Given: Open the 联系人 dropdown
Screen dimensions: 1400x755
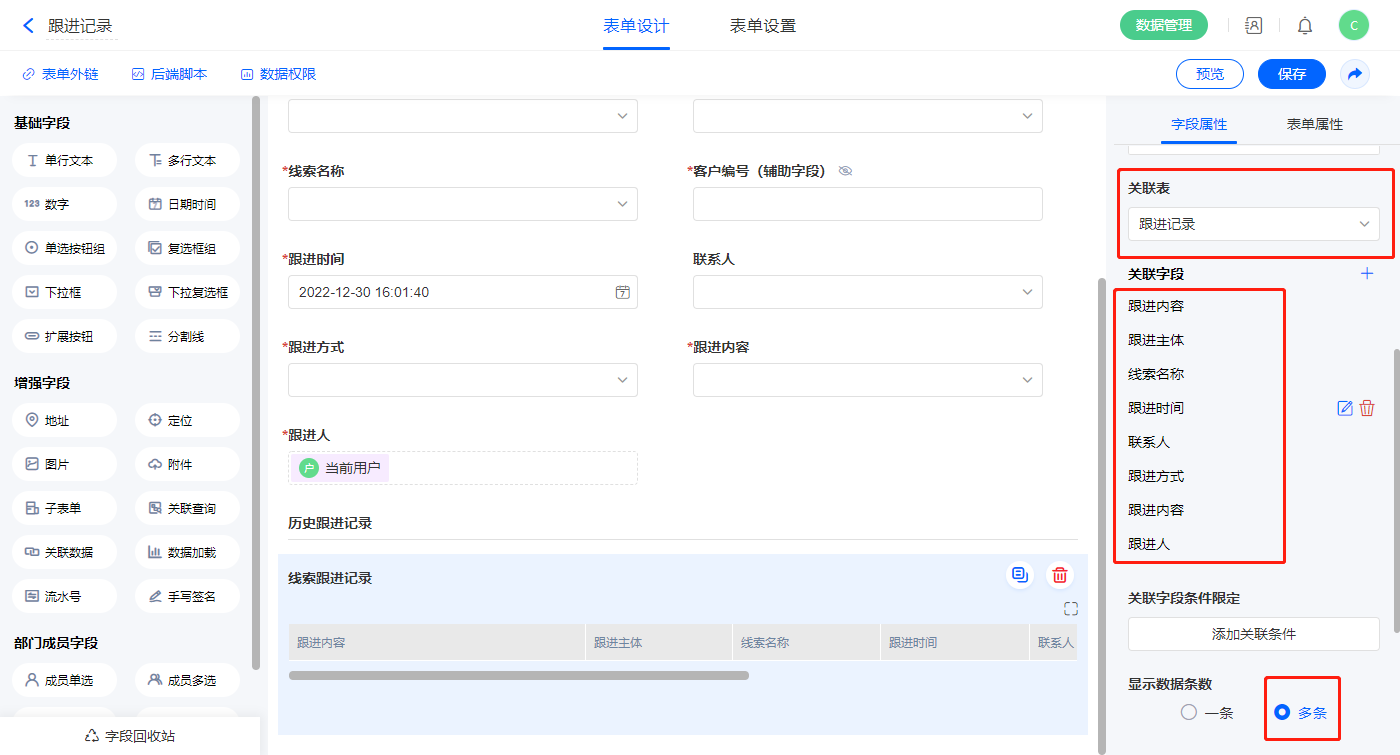Looking at the screenshot, I should 867,292.
